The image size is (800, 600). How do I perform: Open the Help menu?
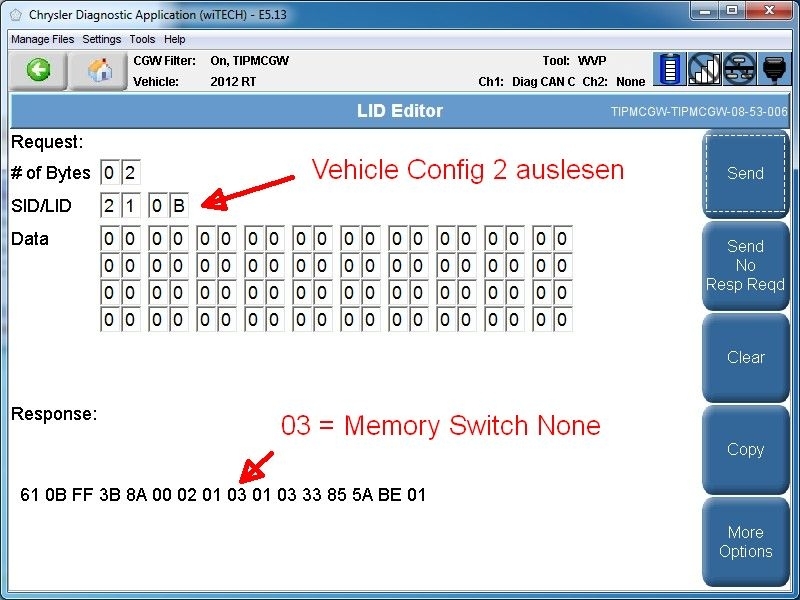(174, 39)
